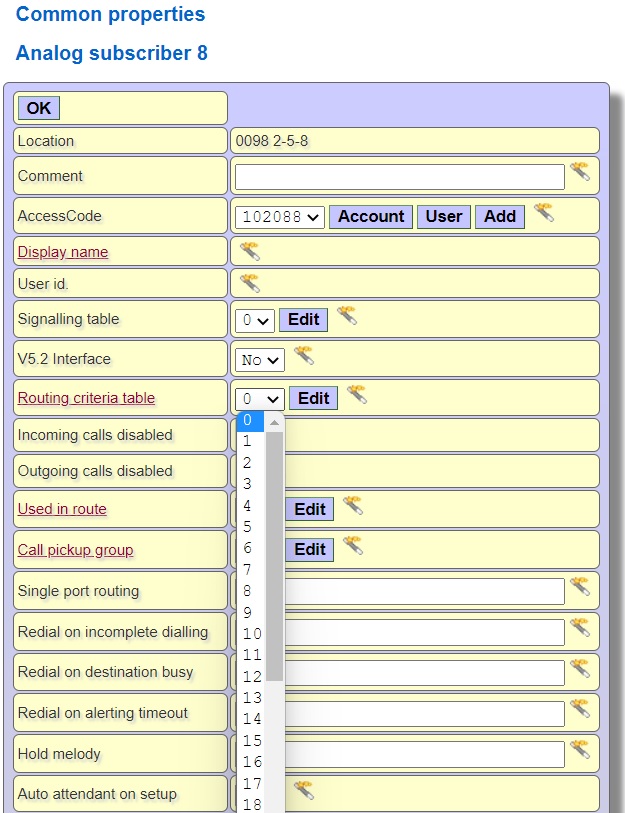The height and width of the screenshot is (813, 625).
Task: Open the AccessCode 102088 dropdown
Action: tap(280, 217)
